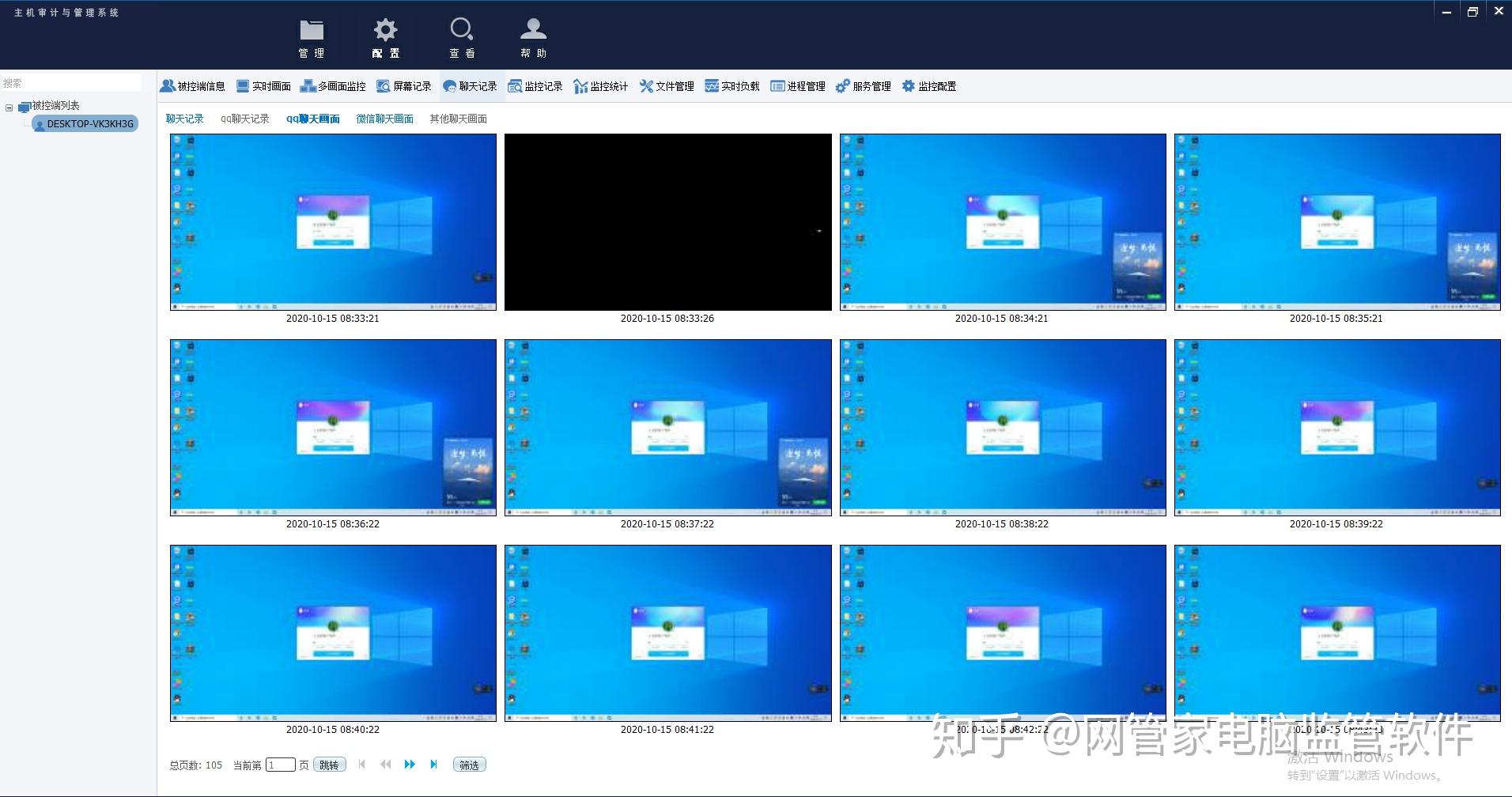The width and height of the screenshot is (1512, 797).
Task: Open the screenshot from 08:42:22
Action: 1003,633
